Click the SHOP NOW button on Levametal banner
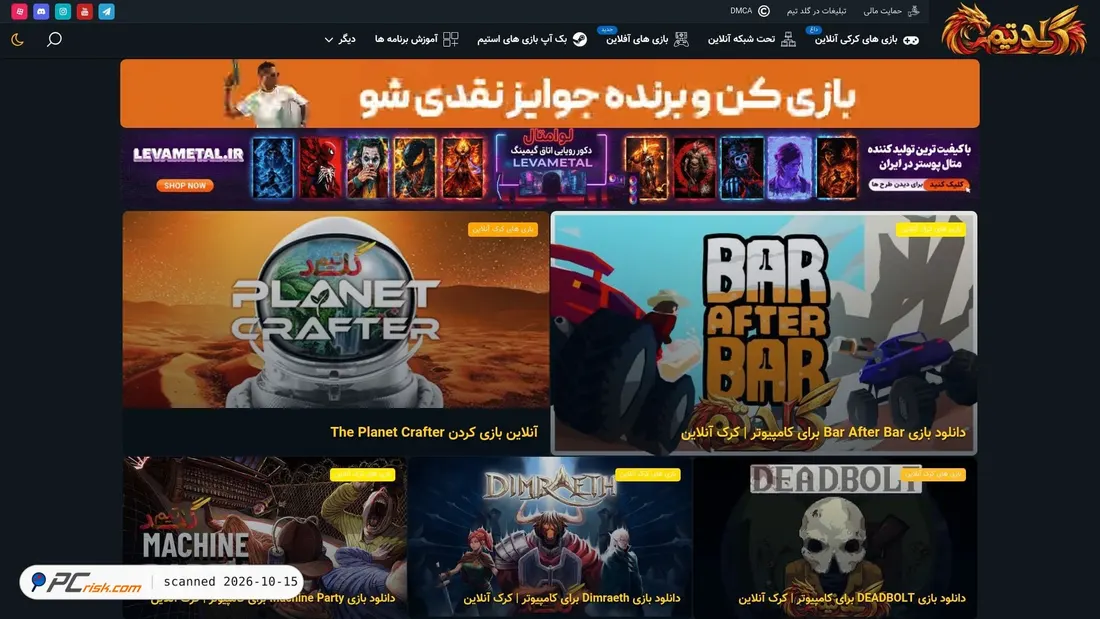The width and height of the screenshot is (1100, 619). (185, 185)
